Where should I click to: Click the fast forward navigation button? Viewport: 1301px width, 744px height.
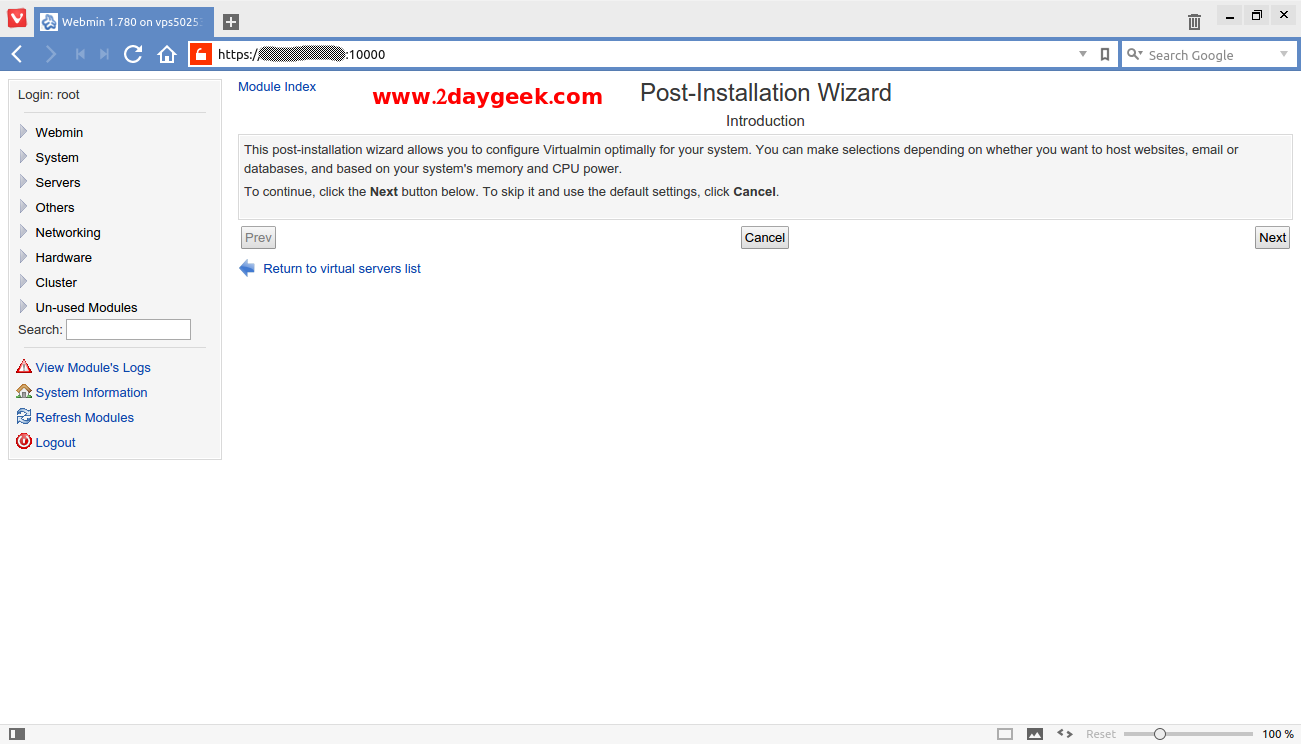[x=104, y=54]
